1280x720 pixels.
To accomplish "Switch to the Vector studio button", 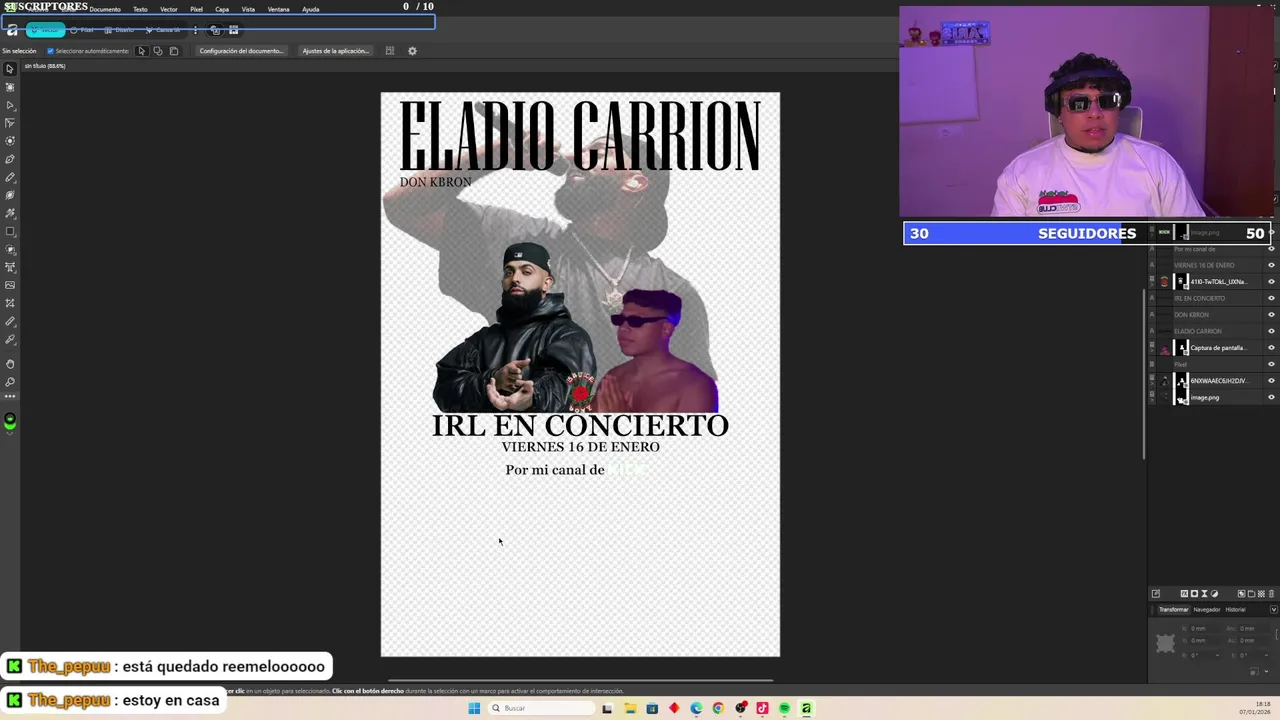I will pyautogui.click(x=45, y=30).
